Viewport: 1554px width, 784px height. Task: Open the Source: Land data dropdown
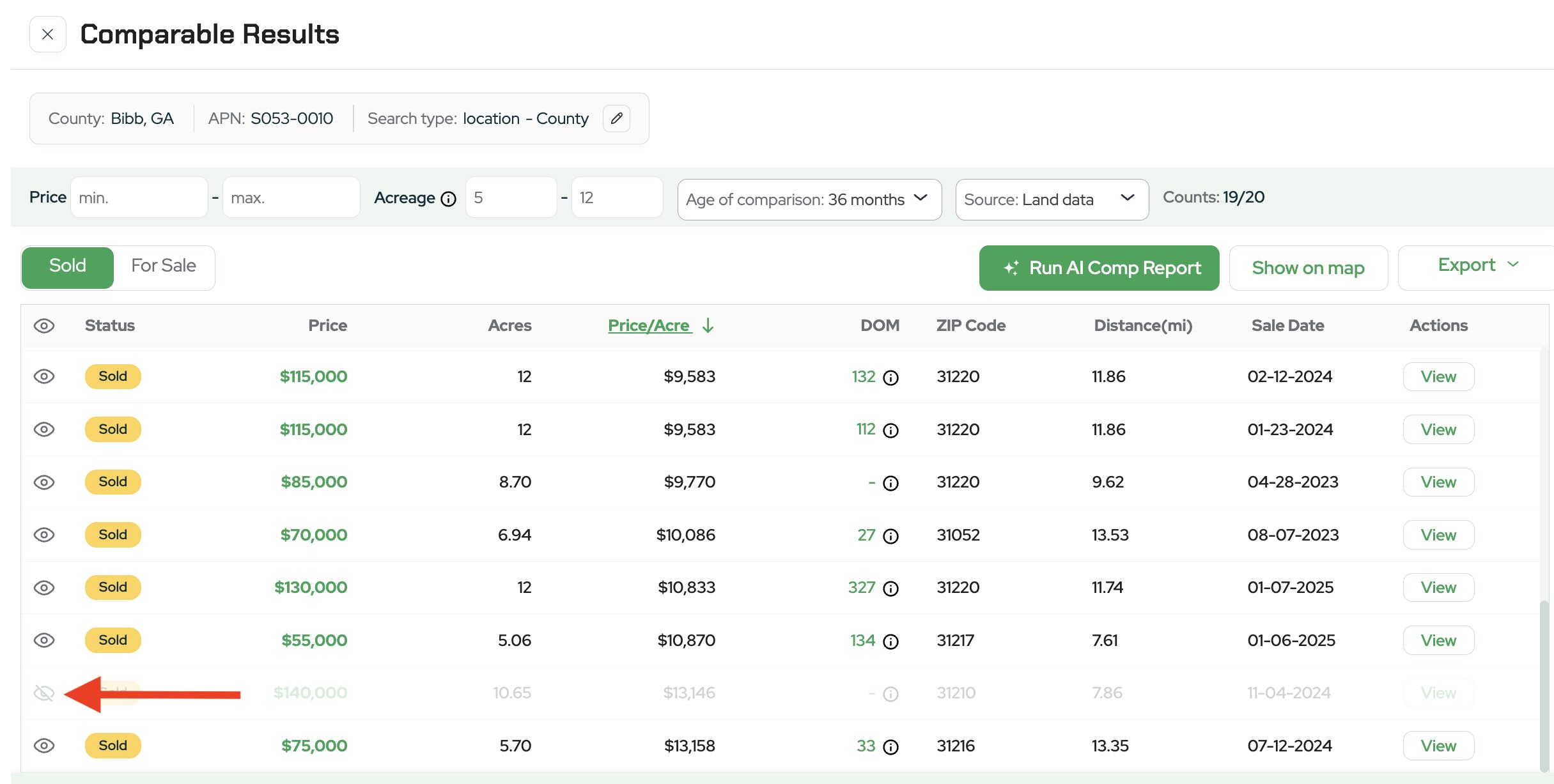(1051, 199)
